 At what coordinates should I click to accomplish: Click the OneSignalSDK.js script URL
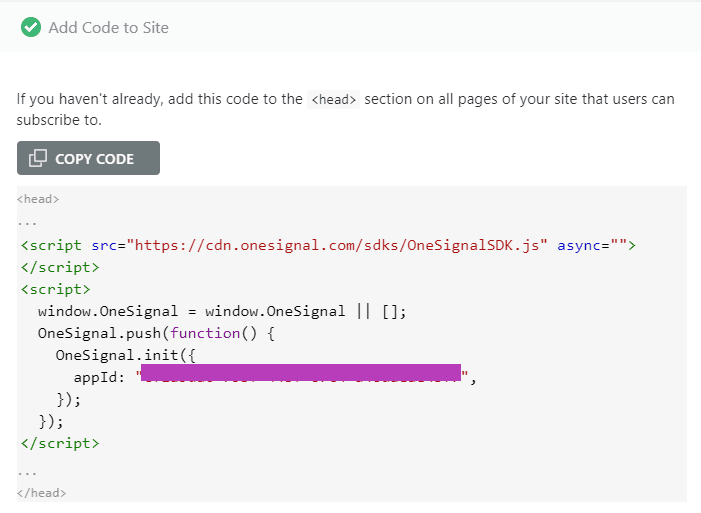[337, 245]
